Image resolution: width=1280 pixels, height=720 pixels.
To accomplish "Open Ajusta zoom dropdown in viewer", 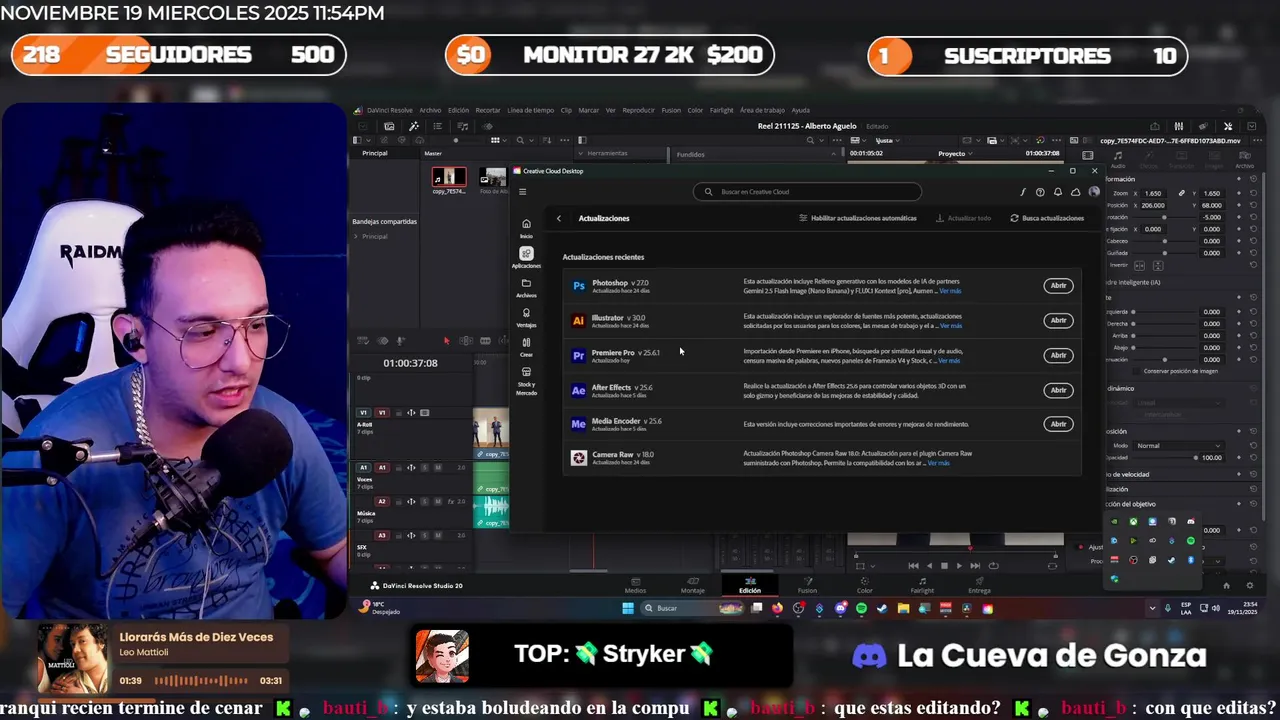I will coord(889,140).
